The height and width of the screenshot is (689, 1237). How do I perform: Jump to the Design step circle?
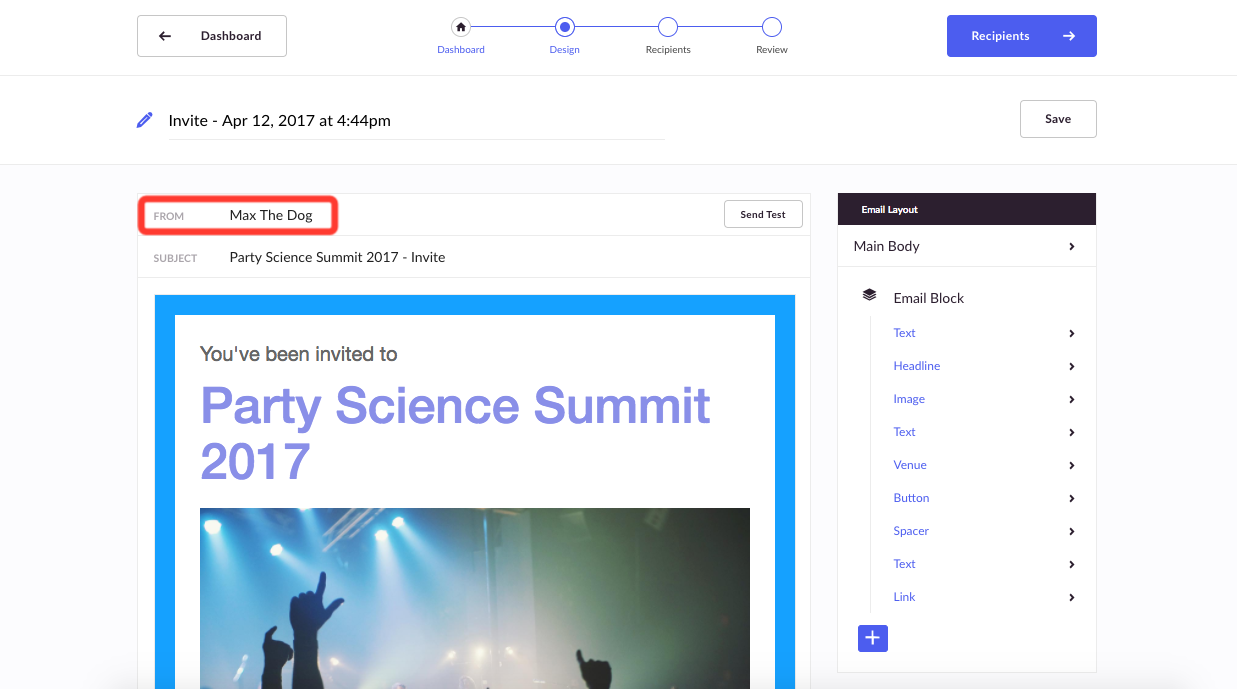pyautogui.click(x=564, y=27)
